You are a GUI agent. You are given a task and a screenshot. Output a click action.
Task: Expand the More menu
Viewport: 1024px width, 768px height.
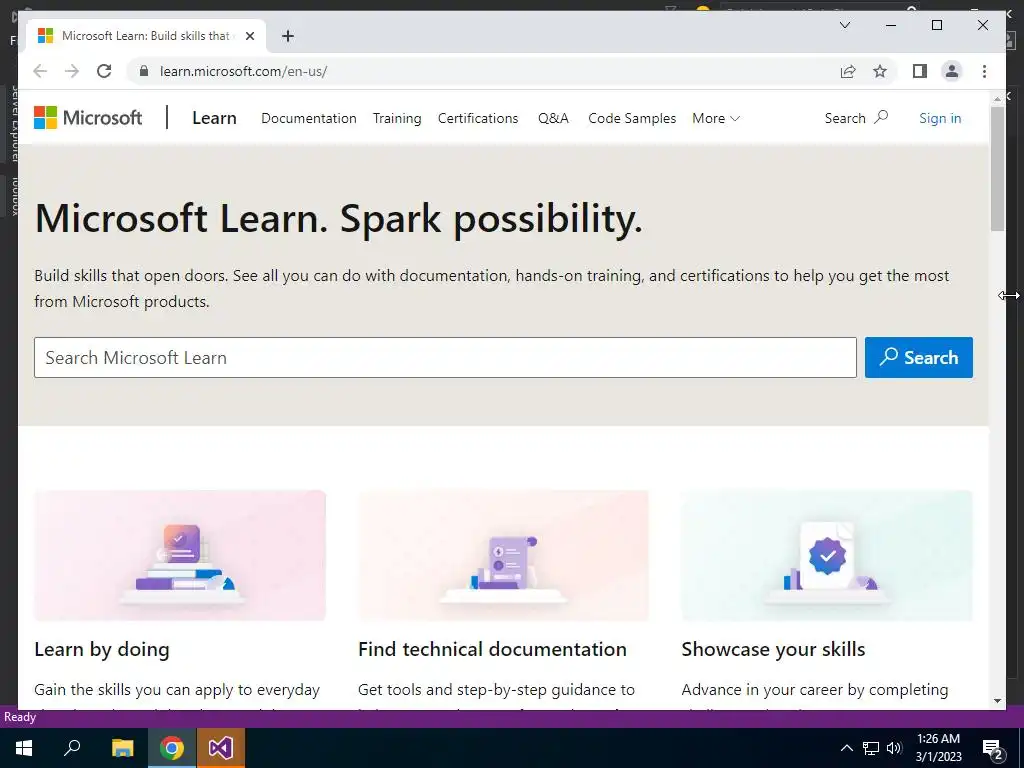click(x=716, y=118)
